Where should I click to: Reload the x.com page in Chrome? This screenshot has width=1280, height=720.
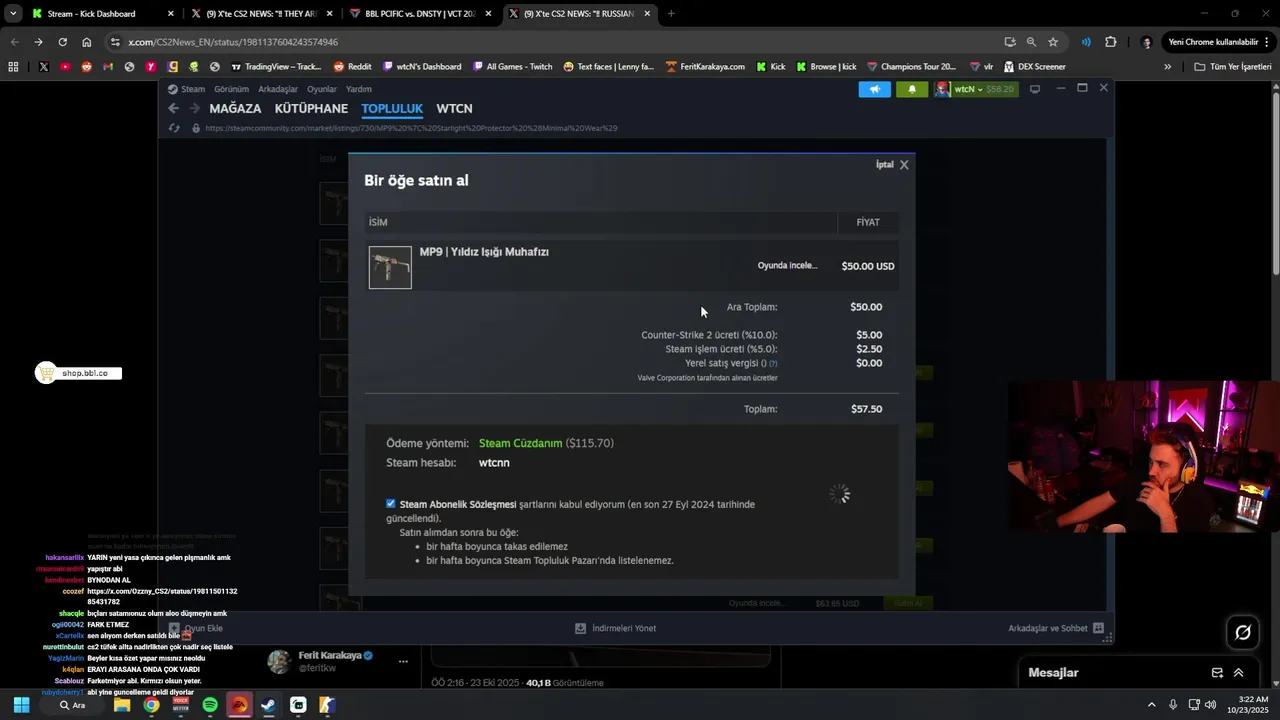tap(62, 42)
